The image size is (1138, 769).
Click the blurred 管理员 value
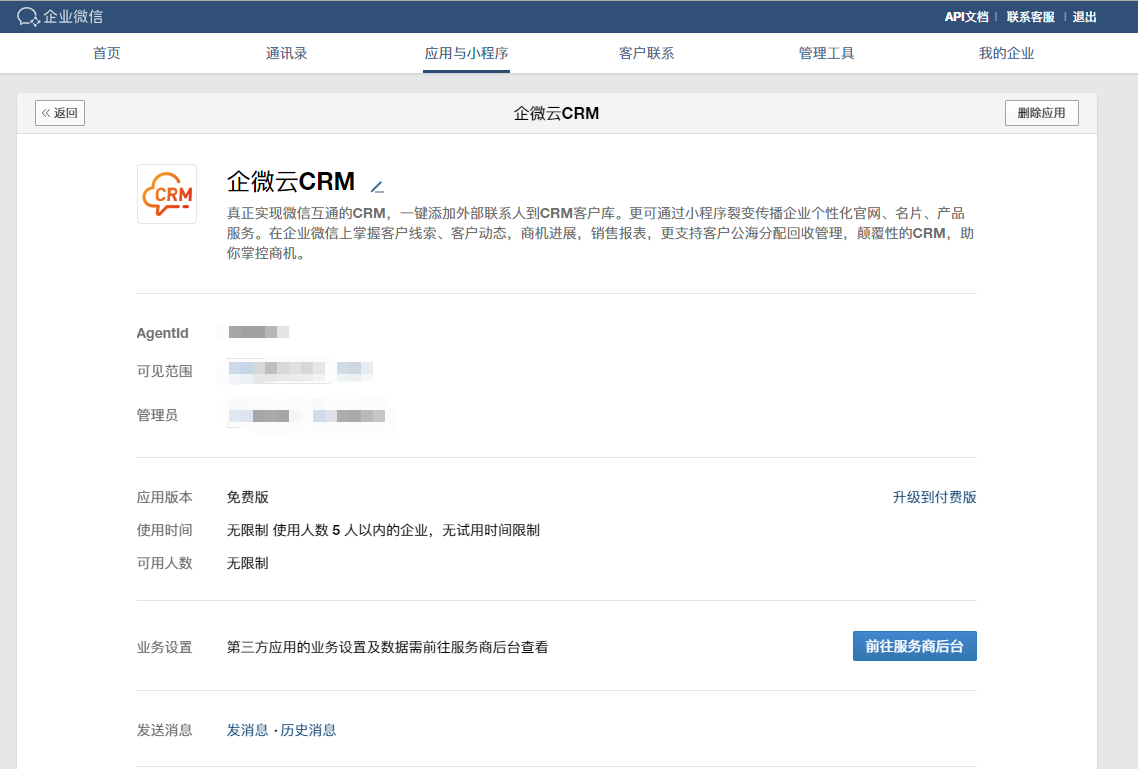pyautogui.click(x=306, y=416)
